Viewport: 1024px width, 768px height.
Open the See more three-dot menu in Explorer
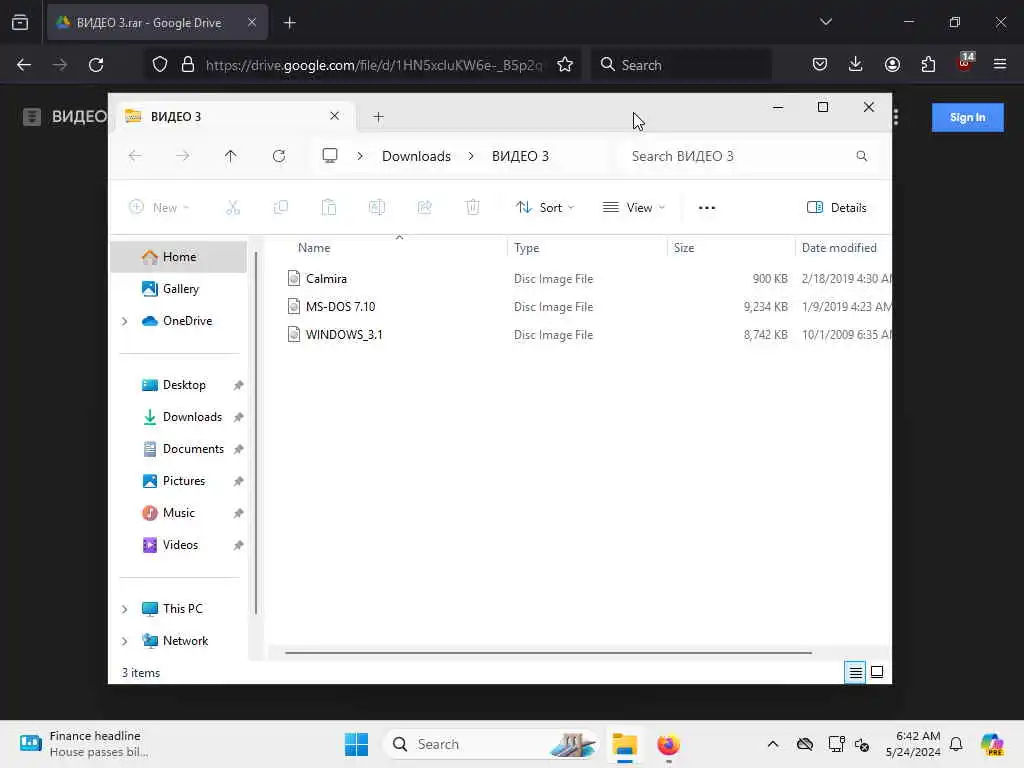coord(707,208)
